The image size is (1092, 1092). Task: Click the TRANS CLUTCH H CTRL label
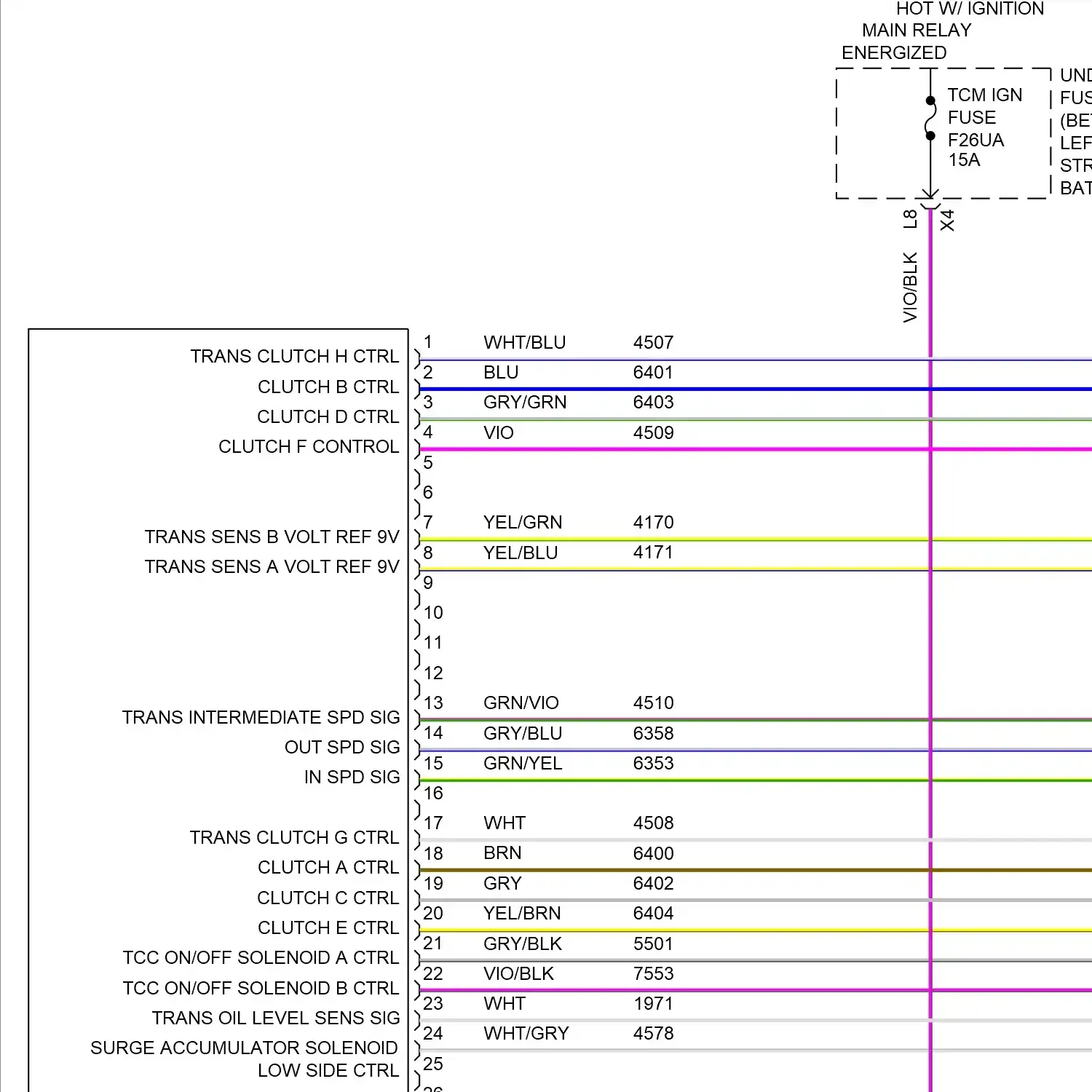(295, 356)
